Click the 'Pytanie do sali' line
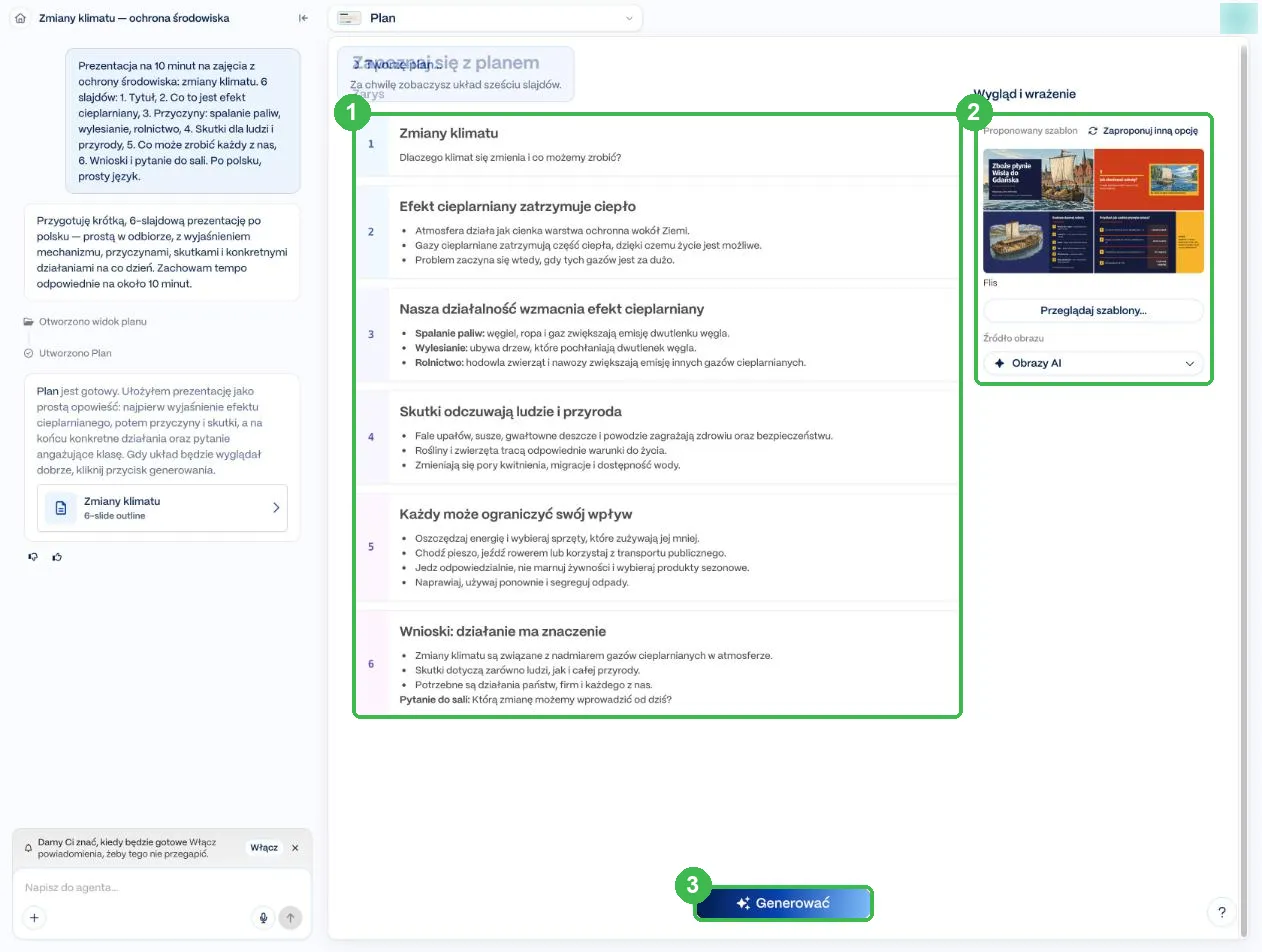The width and height of the screenshot is (1262, 952). 535,699
